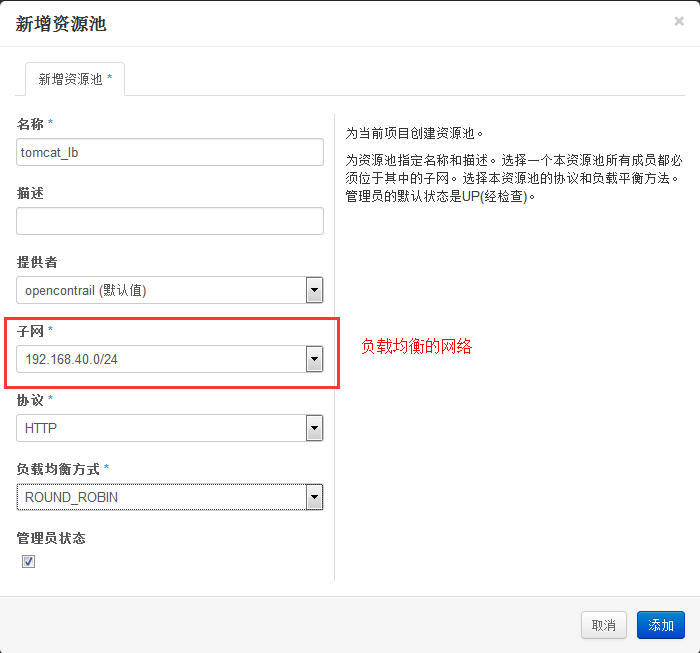Viewport: 700px width, 653px height.
Task: Expand the 负载均衡方式 dropdown showing ROUND_ROBIN
Action: pyautogui.click(x=170, y=497)
